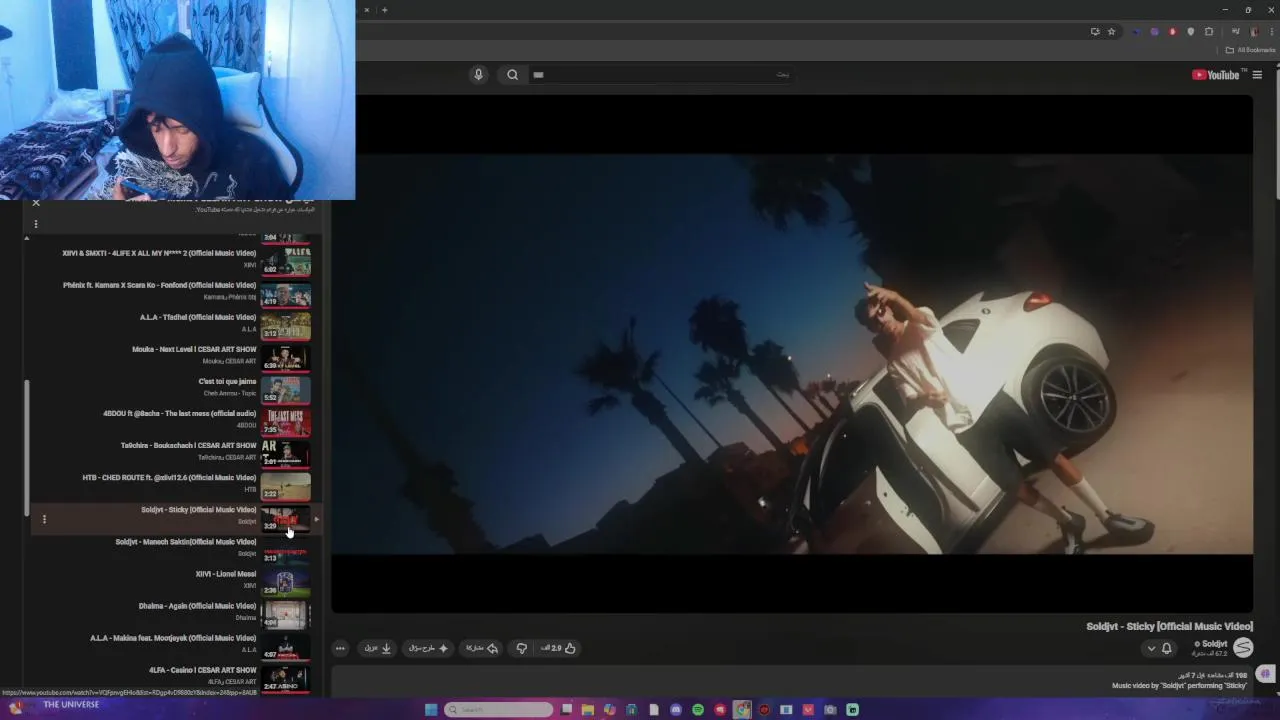
Task: Click the video player to pause
Action: [x=792, y=353]
